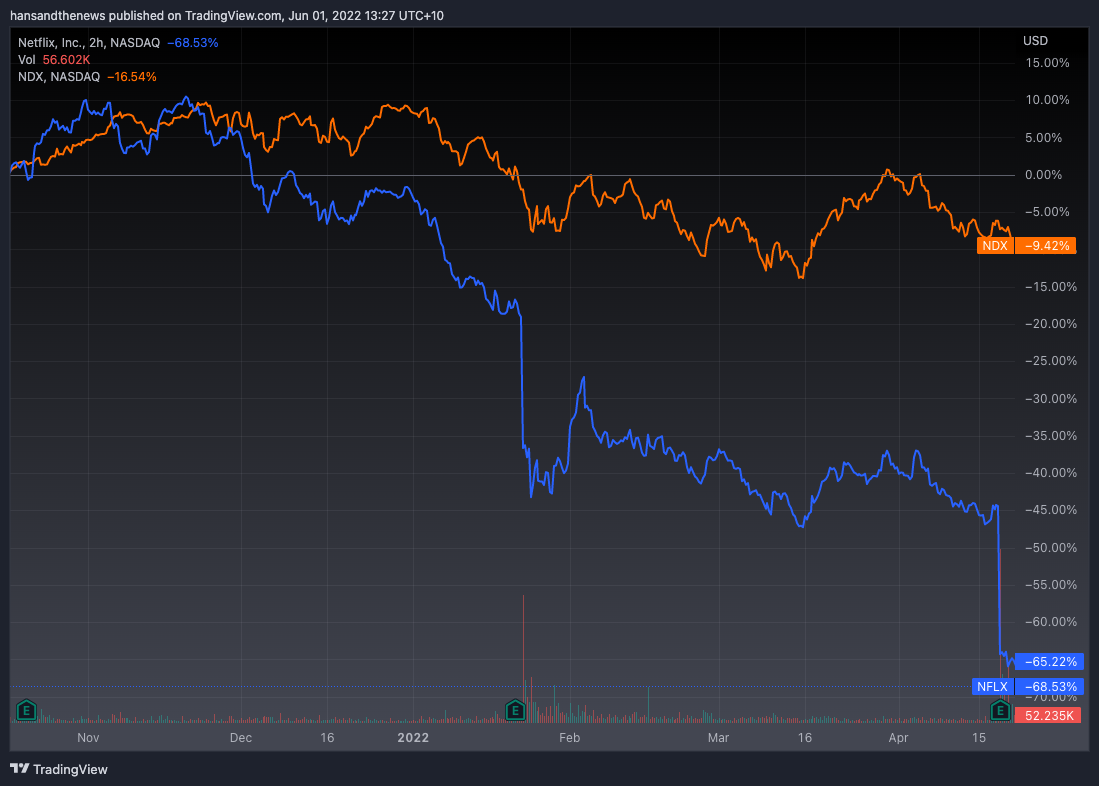
Task: Click the 15.00% level on price axis
Action: pyautogui.click(x=1047, y=63)
